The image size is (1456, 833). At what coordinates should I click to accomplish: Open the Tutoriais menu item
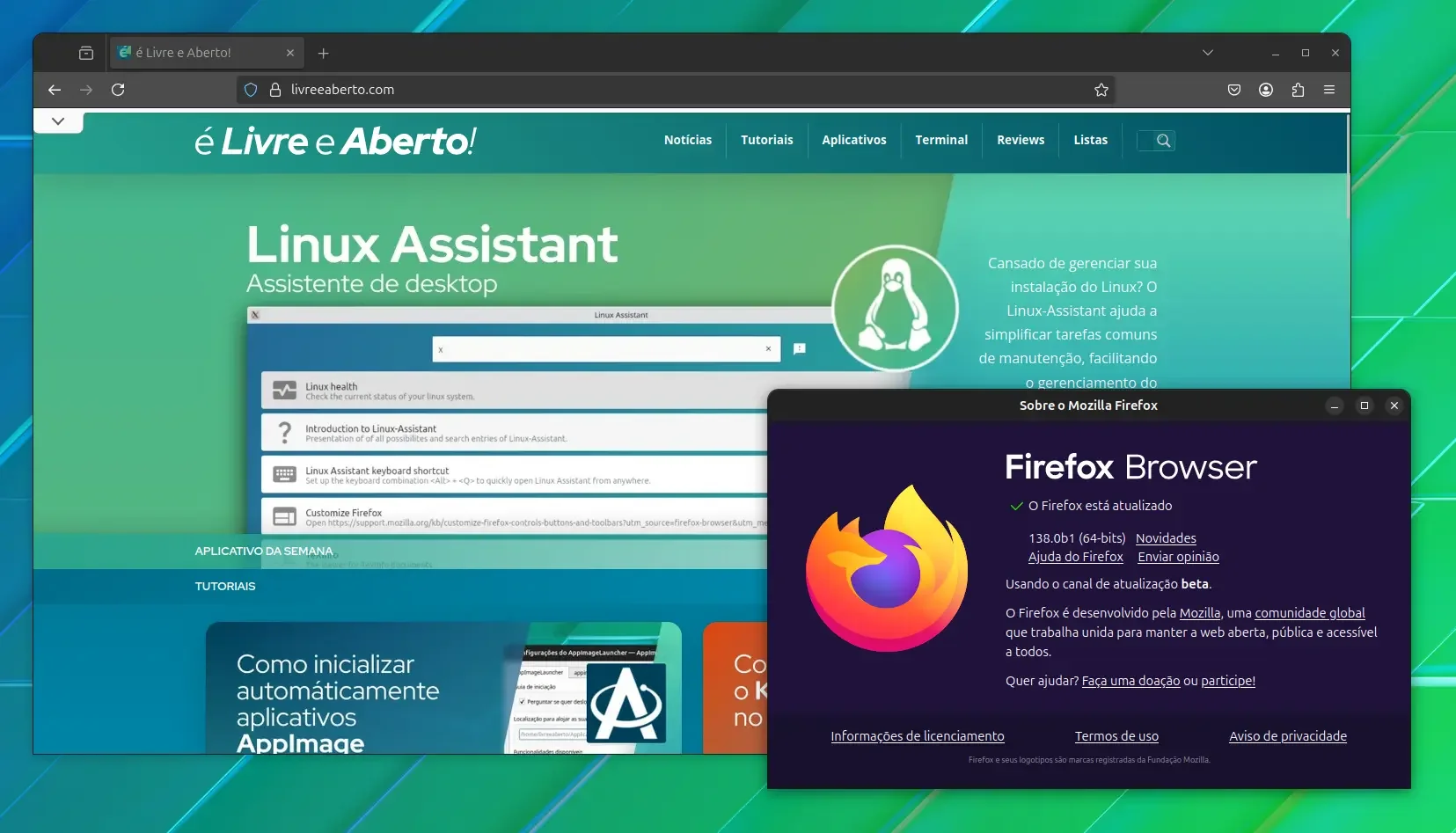[767, 140]
